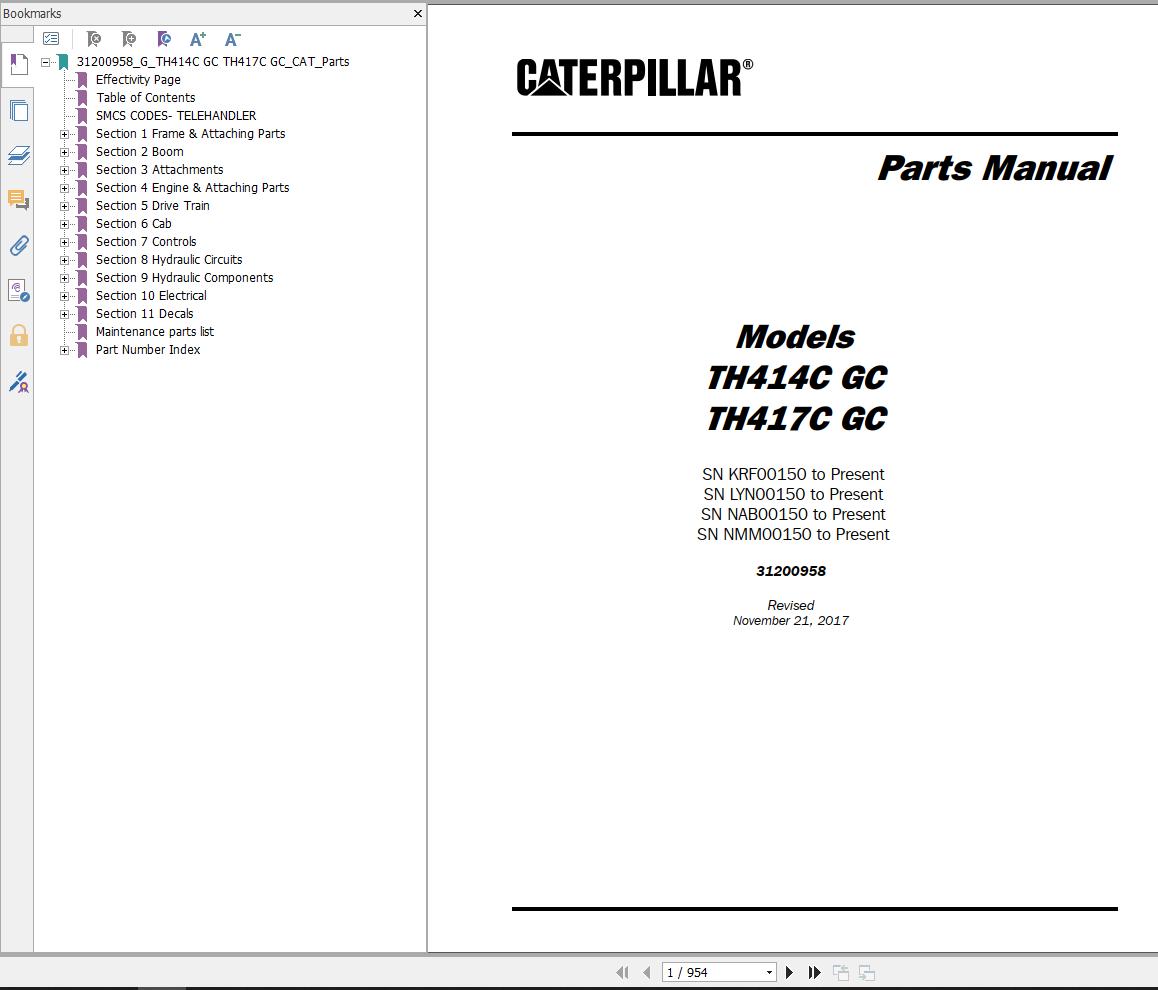Click the next view icon in navigation bar
This screenshot has height=990, width=1158.
click(867, 972)
